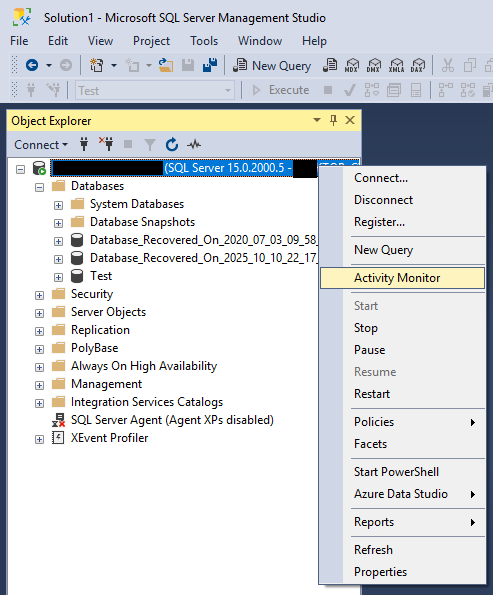Click the XMLA query icon
This screenshot has width=493, height=595.
[x=396, y=65]
